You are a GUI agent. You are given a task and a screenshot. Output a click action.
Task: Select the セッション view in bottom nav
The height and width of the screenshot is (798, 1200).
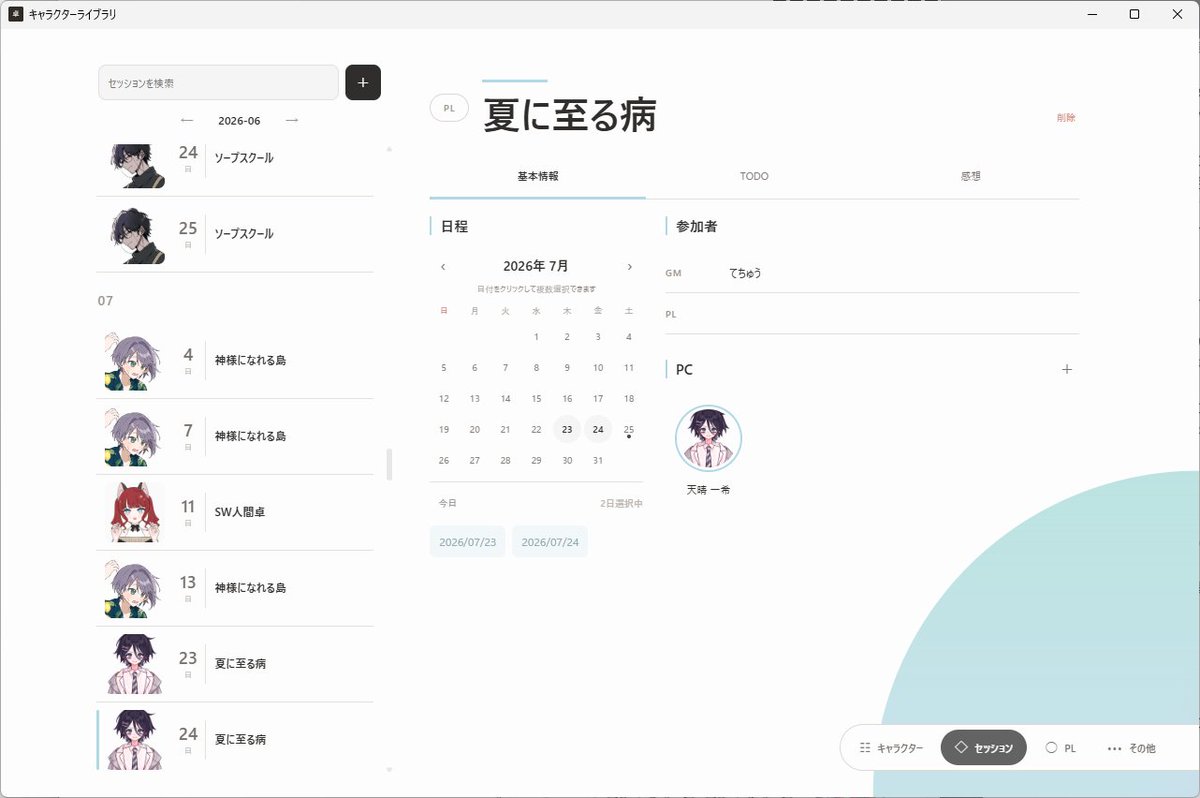[983, 748]
